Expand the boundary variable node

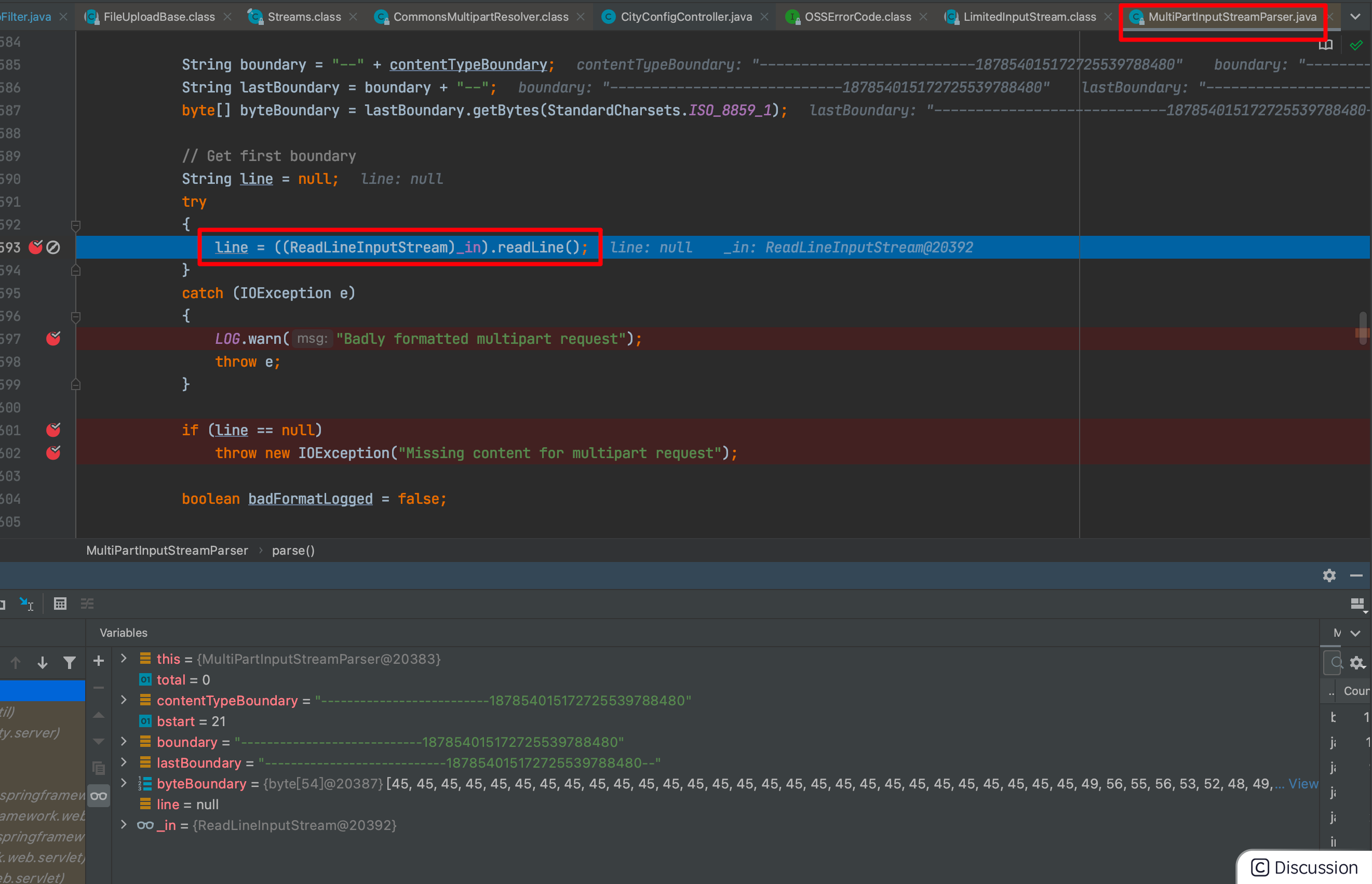[124, 742]
